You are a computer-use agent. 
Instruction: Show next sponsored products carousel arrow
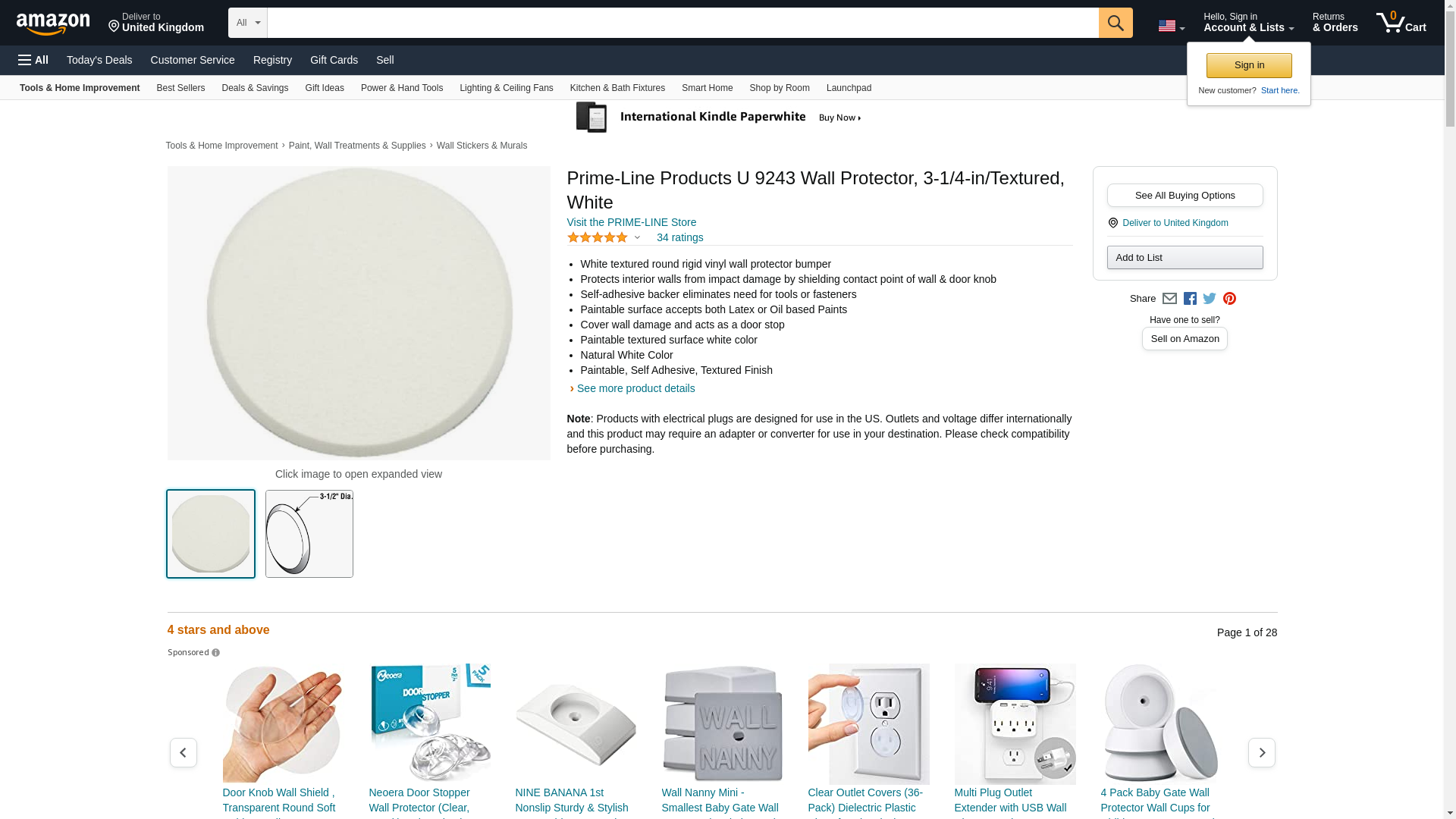(1262, 752)
